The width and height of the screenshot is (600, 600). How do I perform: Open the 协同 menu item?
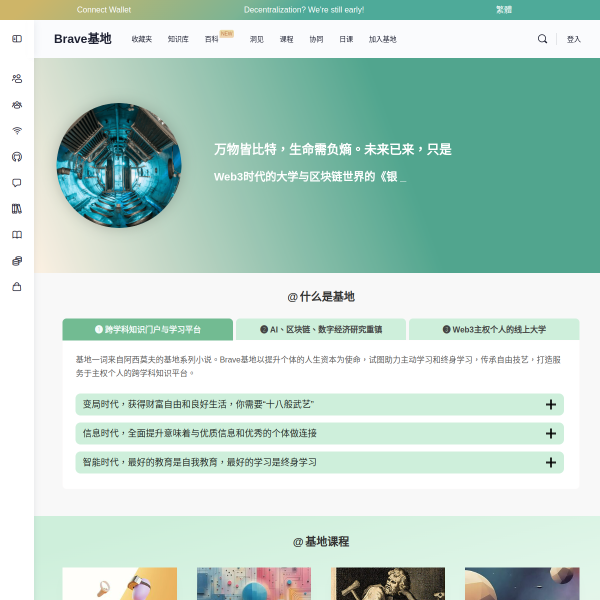coord(316,39)
